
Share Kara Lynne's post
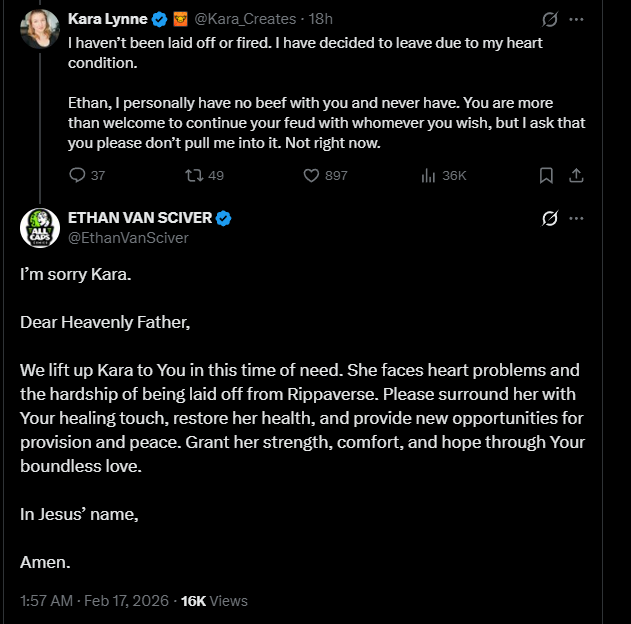[576, 175]
